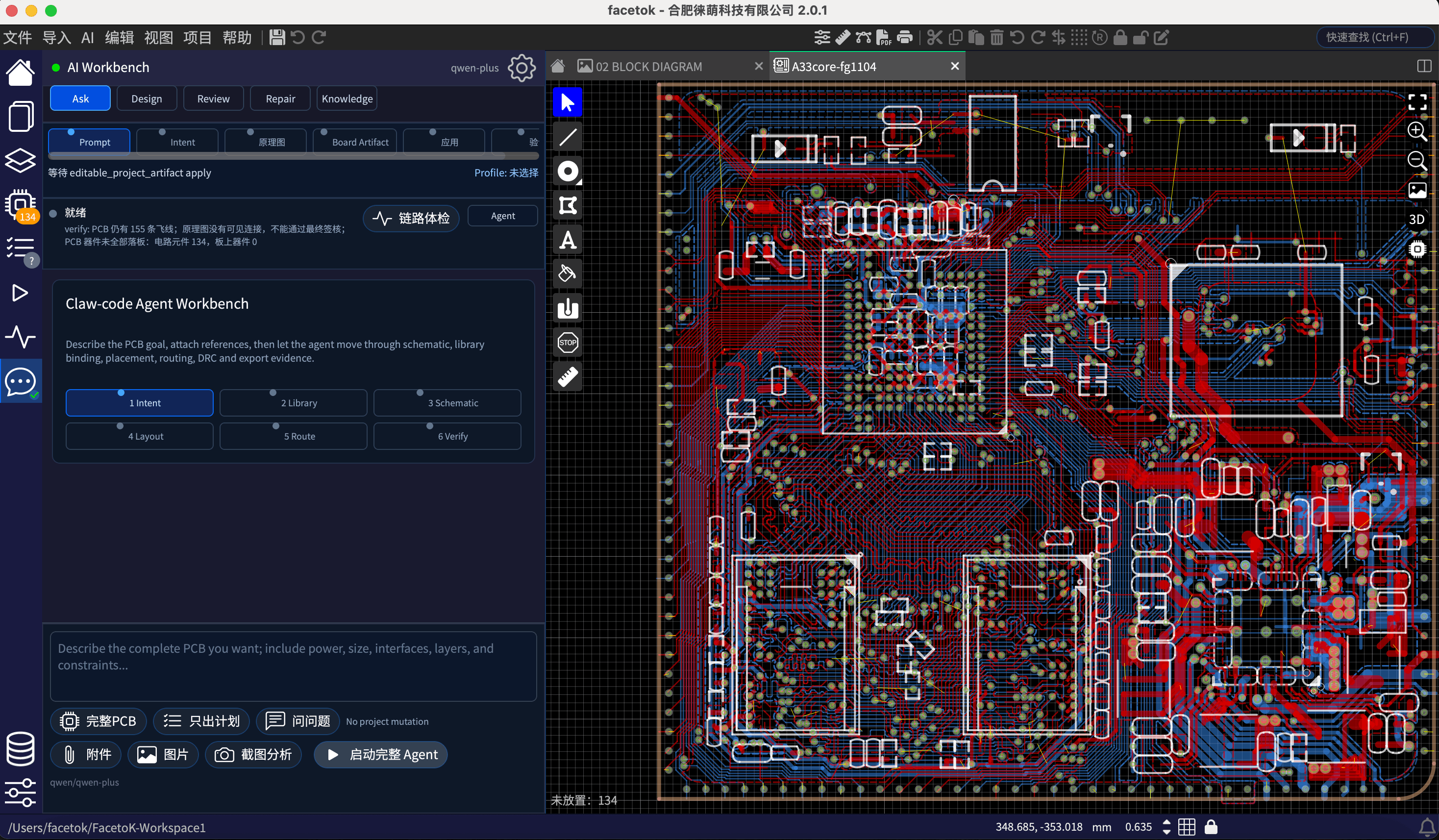1439x840 pixels.
Task: Open the AI menu
Action: [x=87, y=38]
